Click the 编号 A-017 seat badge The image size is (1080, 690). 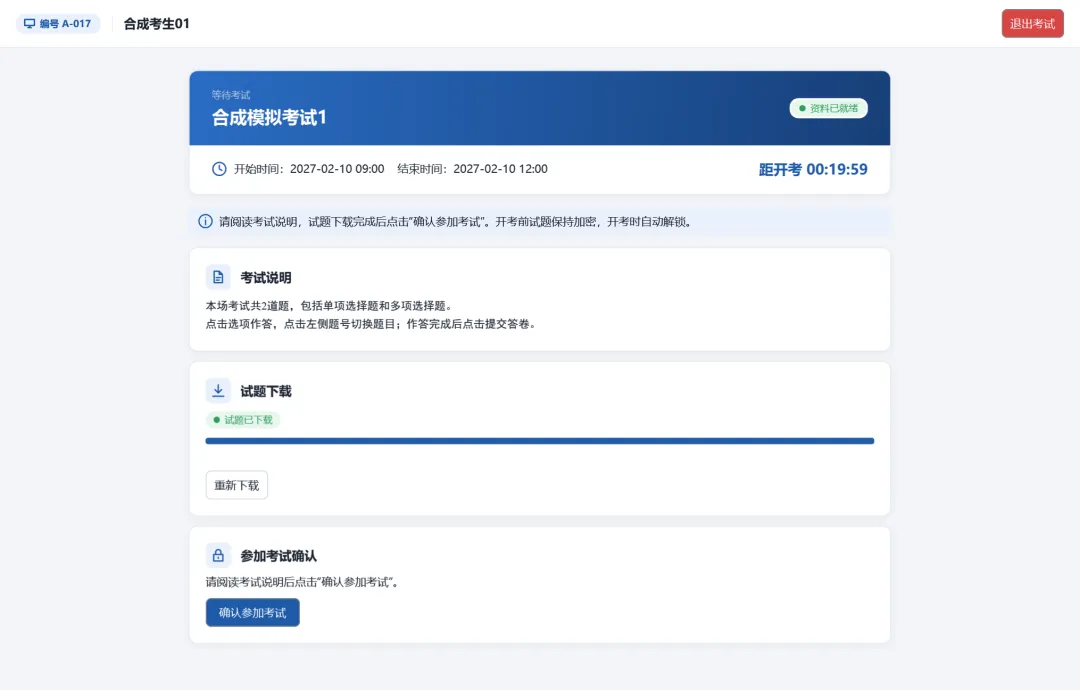coord(58,23)
